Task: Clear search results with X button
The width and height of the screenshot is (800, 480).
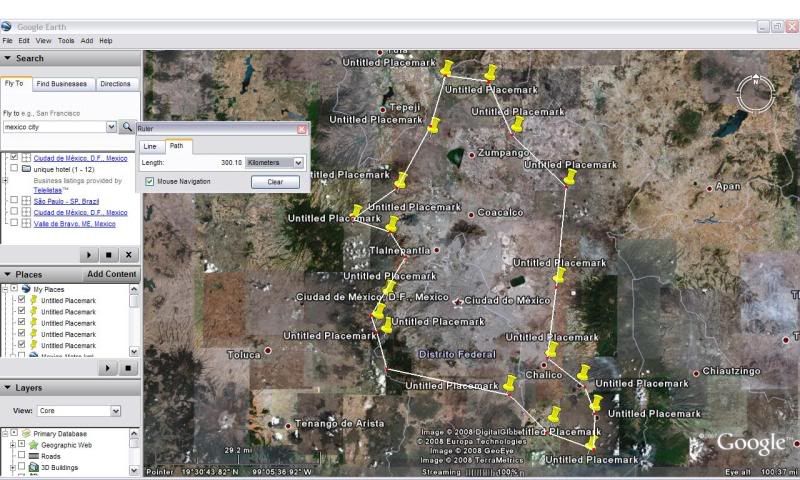Action: [128, 255]
